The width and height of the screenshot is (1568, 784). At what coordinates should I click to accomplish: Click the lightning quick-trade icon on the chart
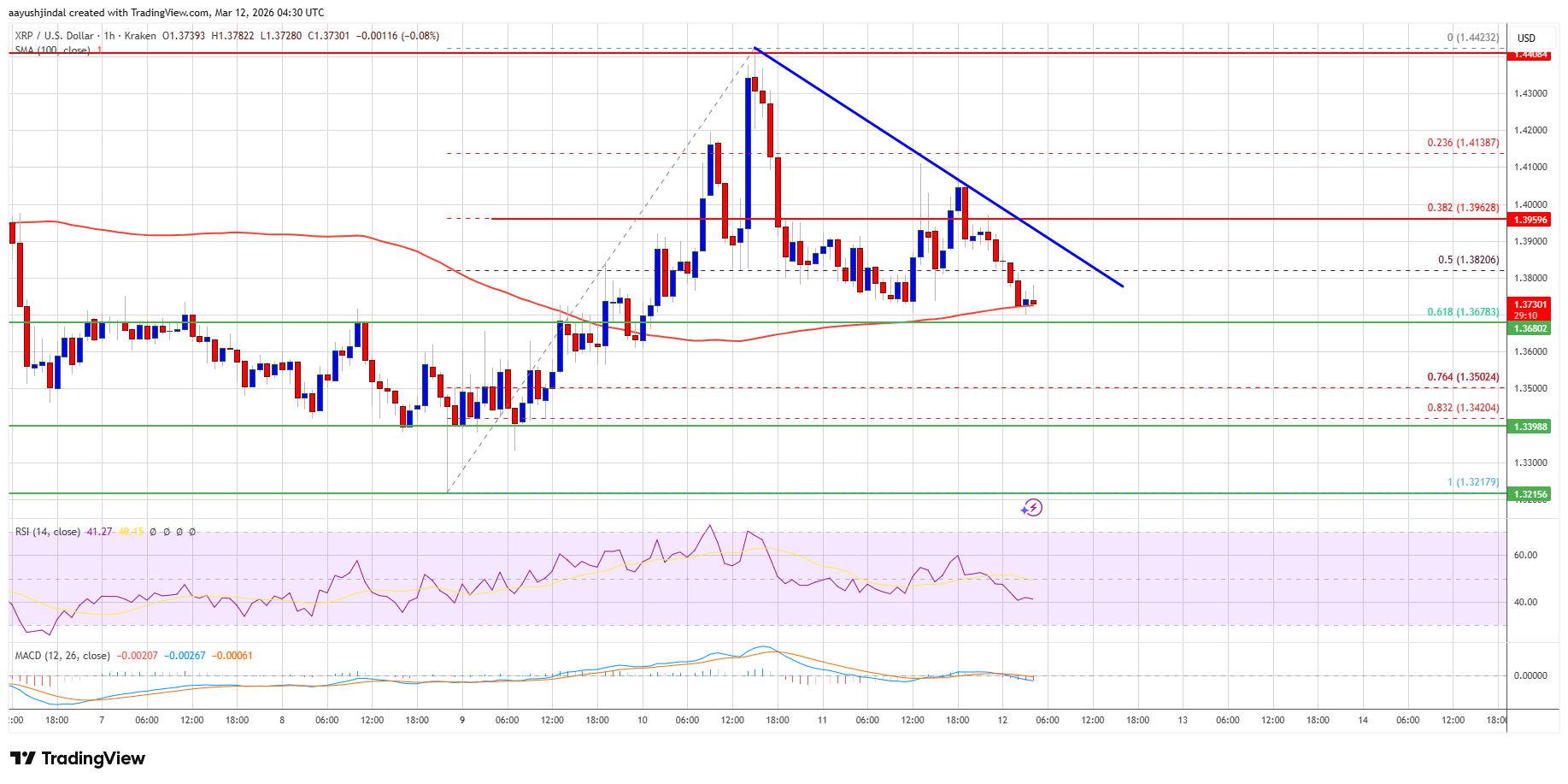1034,508
